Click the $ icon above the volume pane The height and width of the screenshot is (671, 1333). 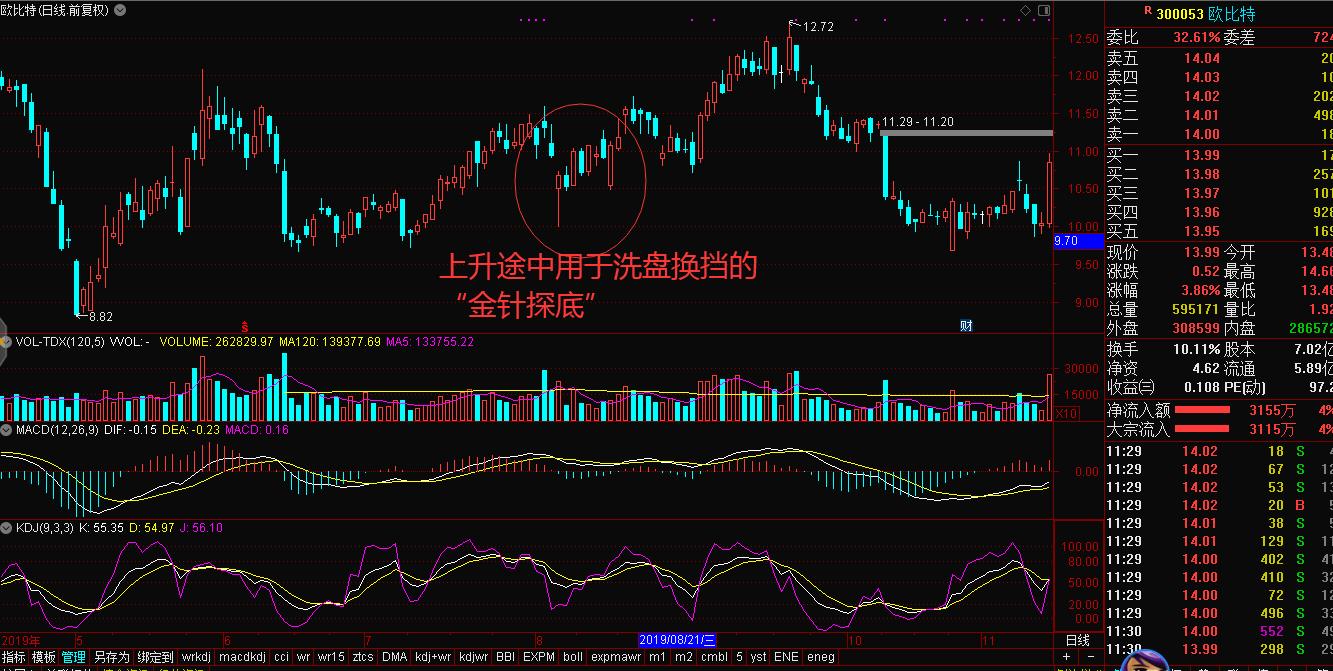pos(244,325)
